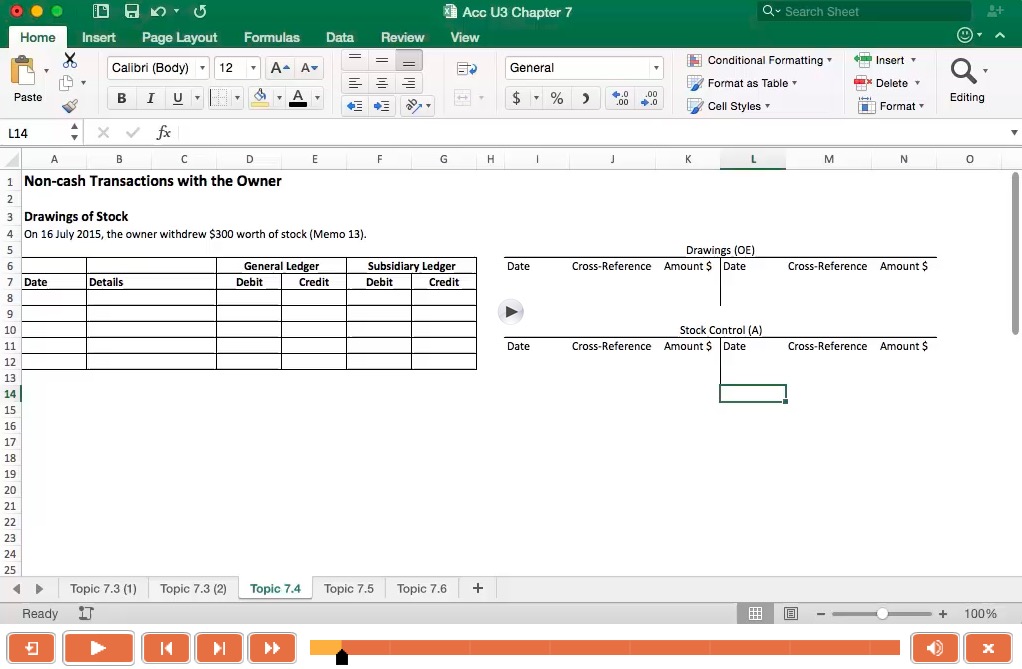Toggle italic formatting

tap(150, 98)
